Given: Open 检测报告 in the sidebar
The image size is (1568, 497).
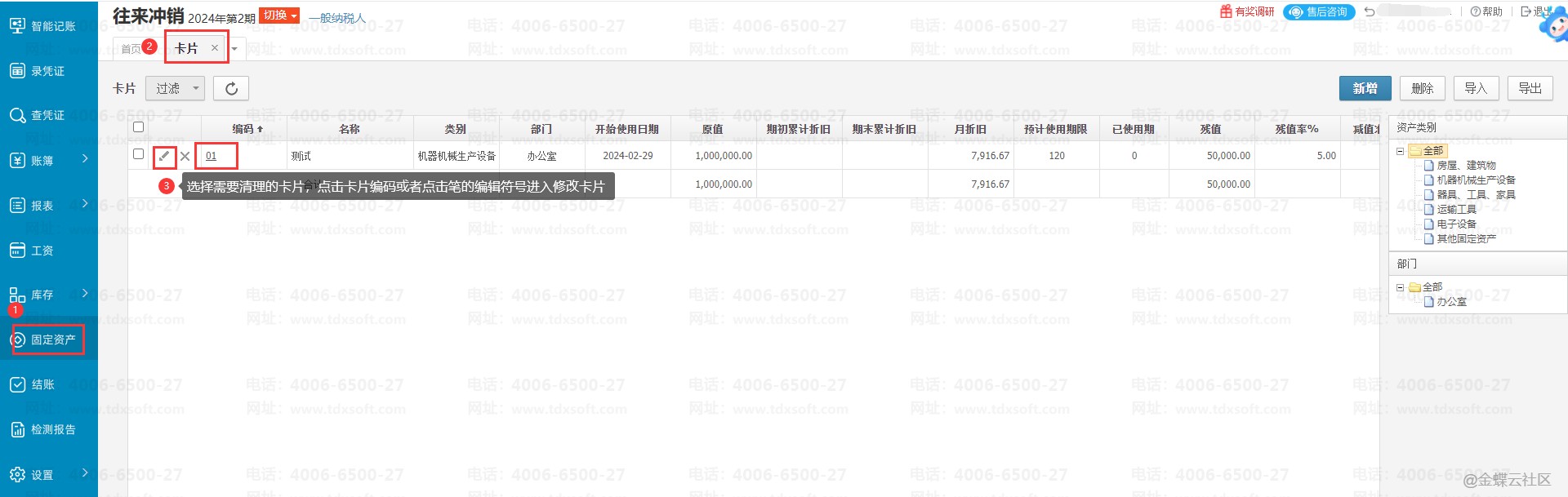Looking at the screenshot, I should click(x=52, y=429).
